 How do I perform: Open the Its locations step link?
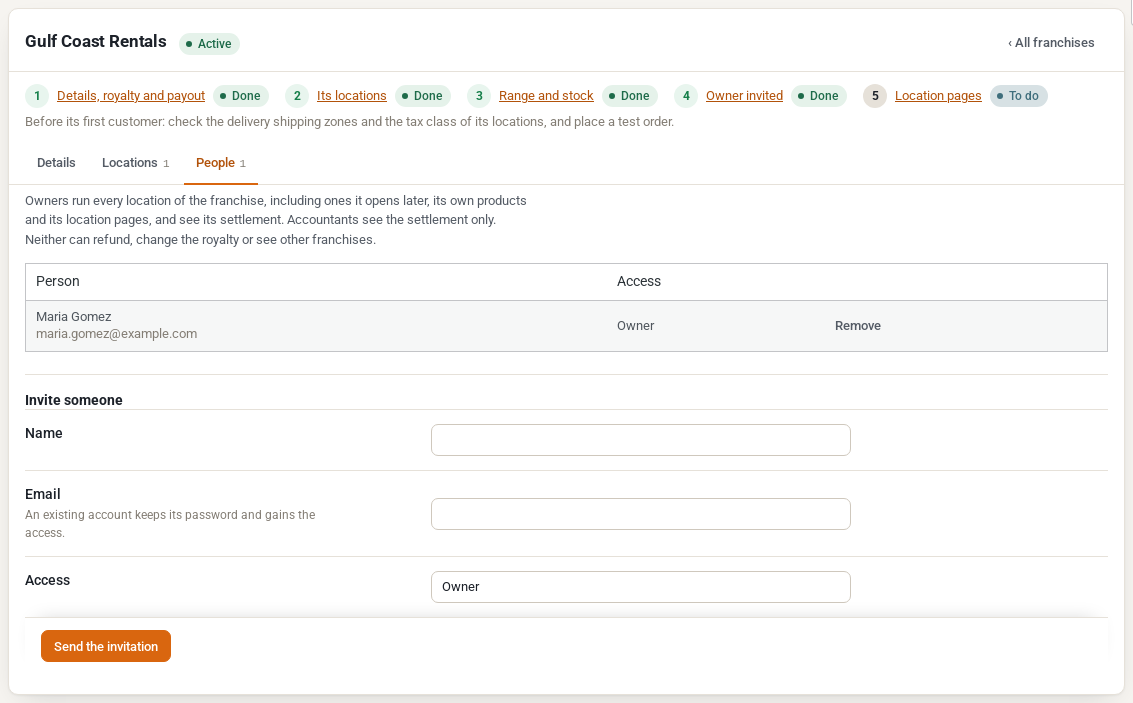pyautogui.click(x=351, y=95)
